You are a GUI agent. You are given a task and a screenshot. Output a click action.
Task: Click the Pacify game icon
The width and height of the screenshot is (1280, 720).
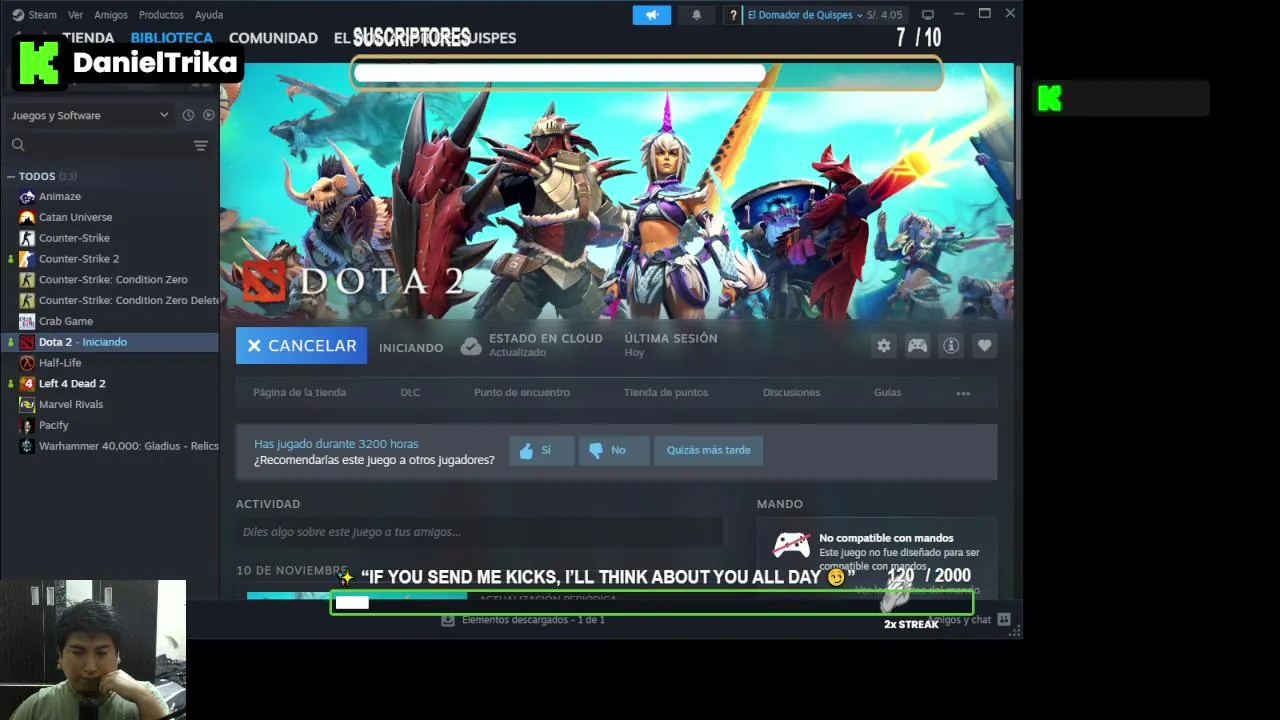(x=27, y=425)
